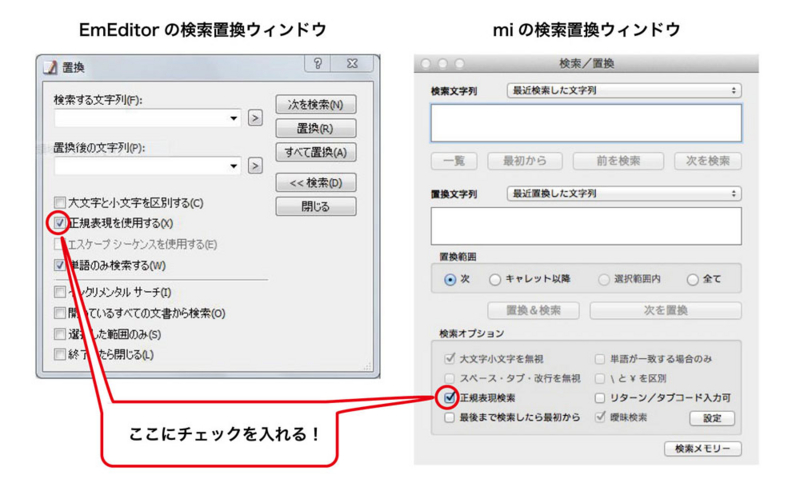Toggle 単語のみ検索する(W) checkbox
Screen dimensions: 800x491
60,265
